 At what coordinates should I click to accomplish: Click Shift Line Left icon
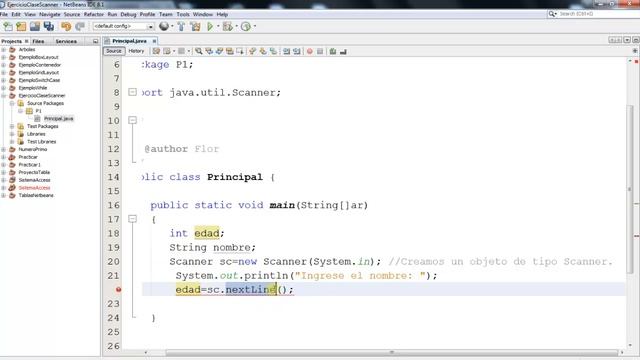pos(286,51)
